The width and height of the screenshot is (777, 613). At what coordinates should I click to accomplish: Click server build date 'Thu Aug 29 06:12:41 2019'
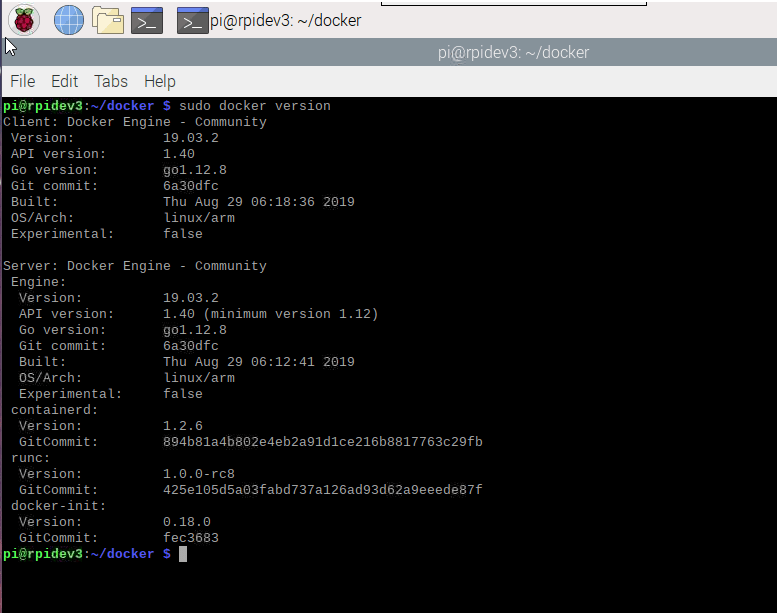click(259, 362)
